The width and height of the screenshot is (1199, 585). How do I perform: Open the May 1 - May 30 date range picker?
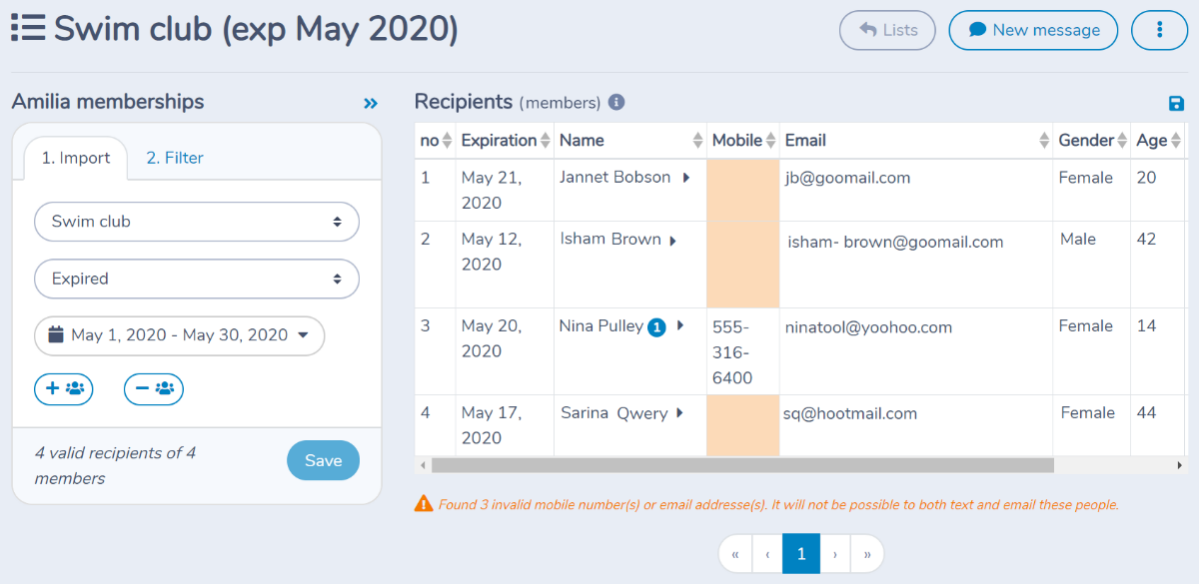coord(180,336)
